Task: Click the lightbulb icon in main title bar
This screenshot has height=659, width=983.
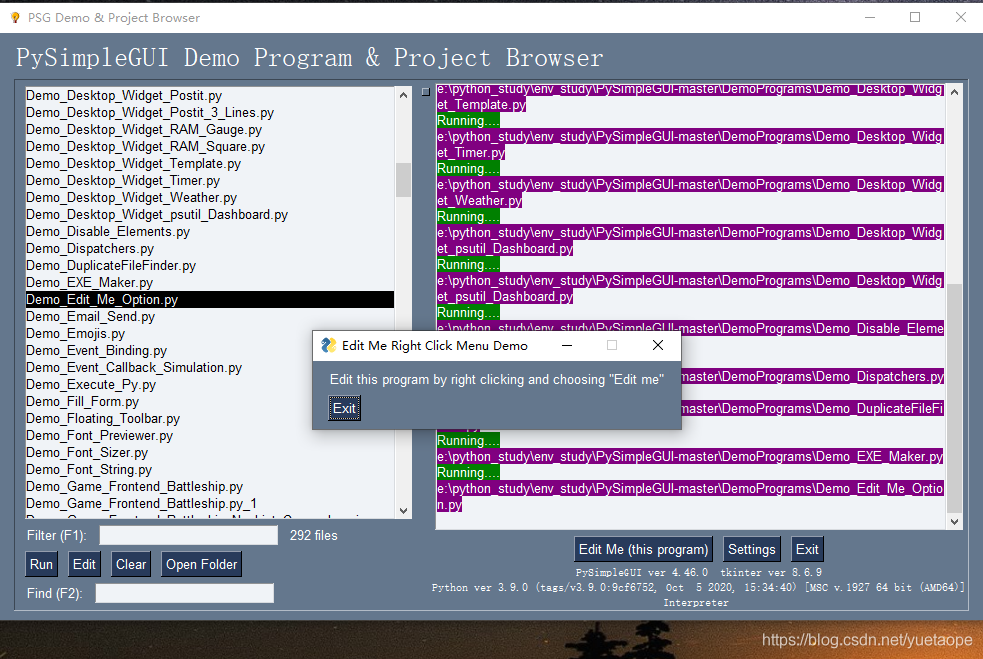Action: click(16, 18)
